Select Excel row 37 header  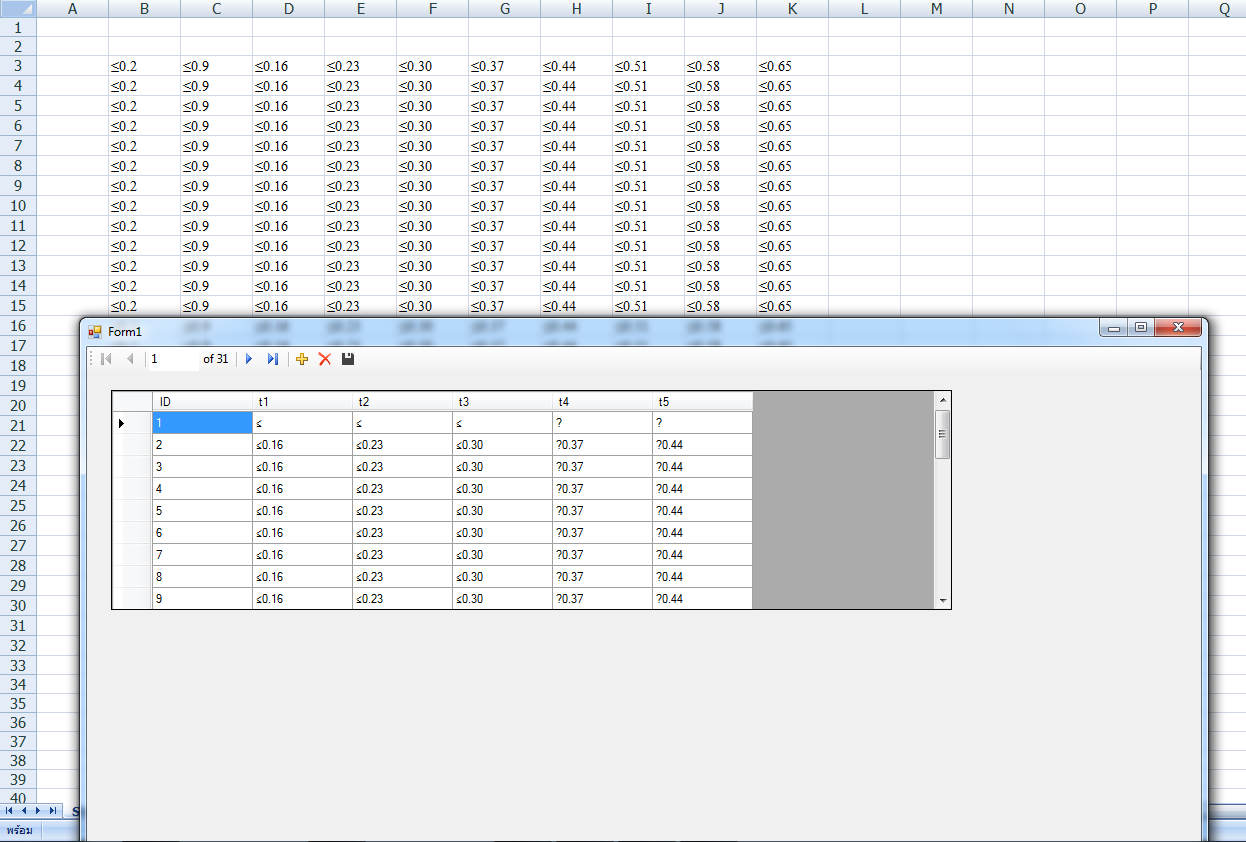pyautogui.click(x=18, y=742)
